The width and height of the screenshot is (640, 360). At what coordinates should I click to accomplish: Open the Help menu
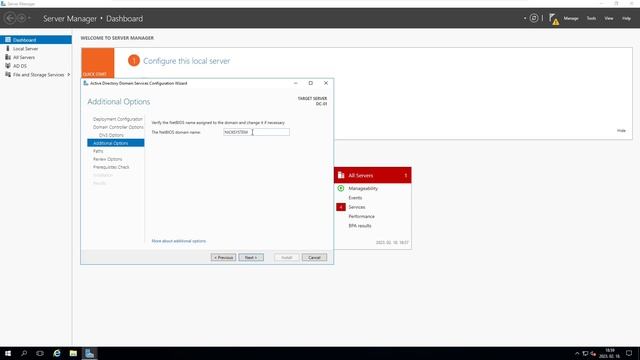point(626,18)
